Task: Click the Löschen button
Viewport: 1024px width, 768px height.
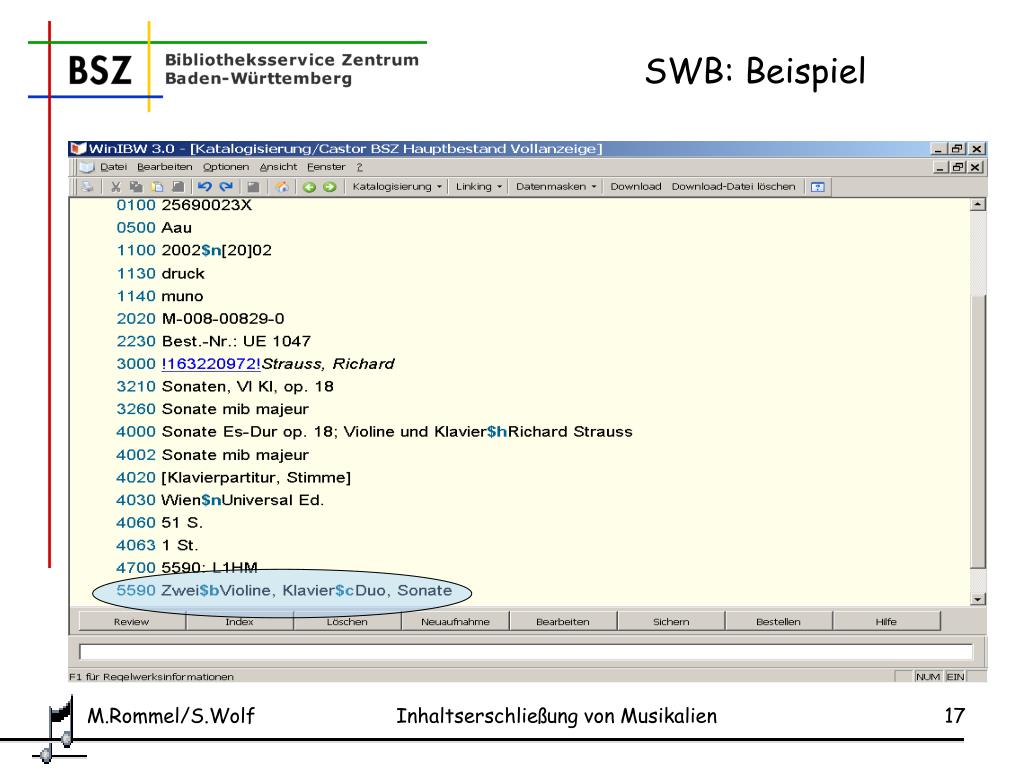Action: point(347,622)
